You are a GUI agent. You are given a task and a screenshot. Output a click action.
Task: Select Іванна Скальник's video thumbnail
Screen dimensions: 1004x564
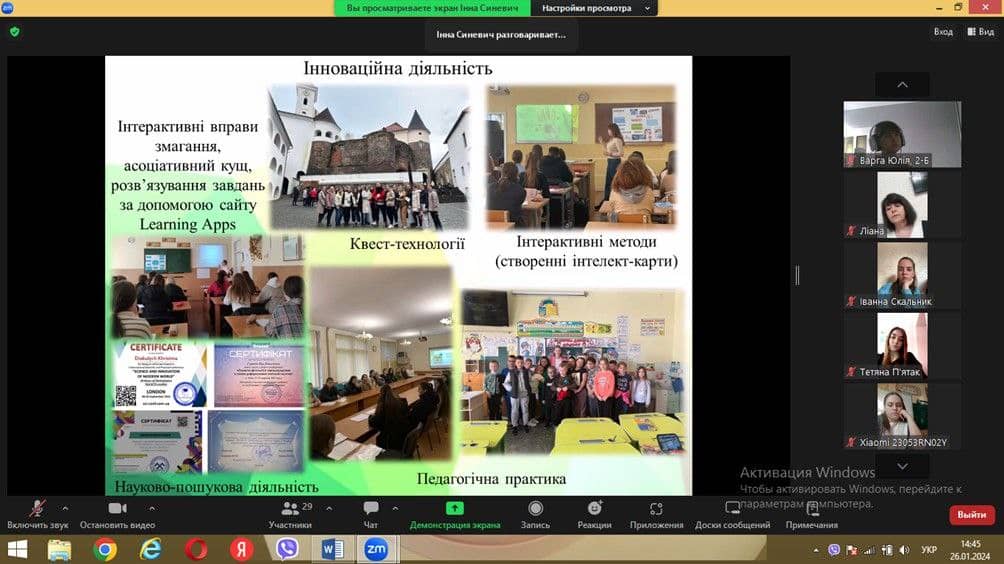pos(902,274)
